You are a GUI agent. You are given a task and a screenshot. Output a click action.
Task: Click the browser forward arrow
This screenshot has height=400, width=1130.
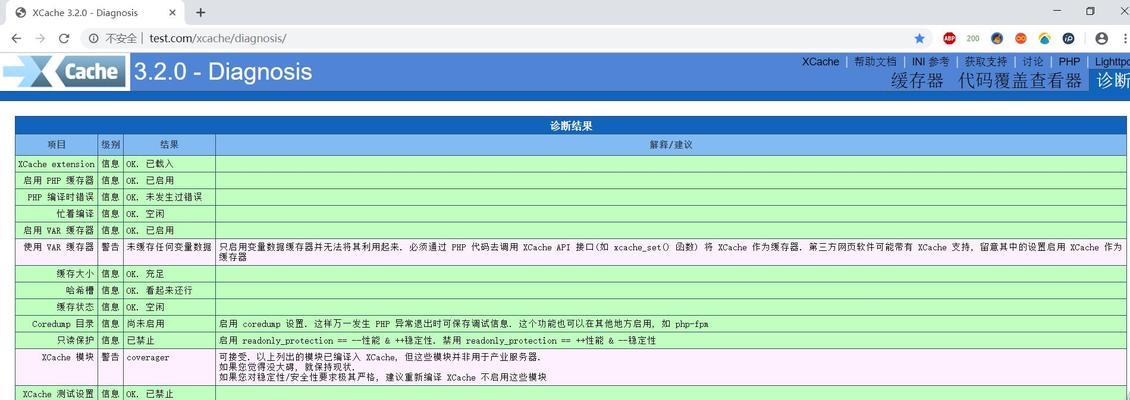(40, 38)
